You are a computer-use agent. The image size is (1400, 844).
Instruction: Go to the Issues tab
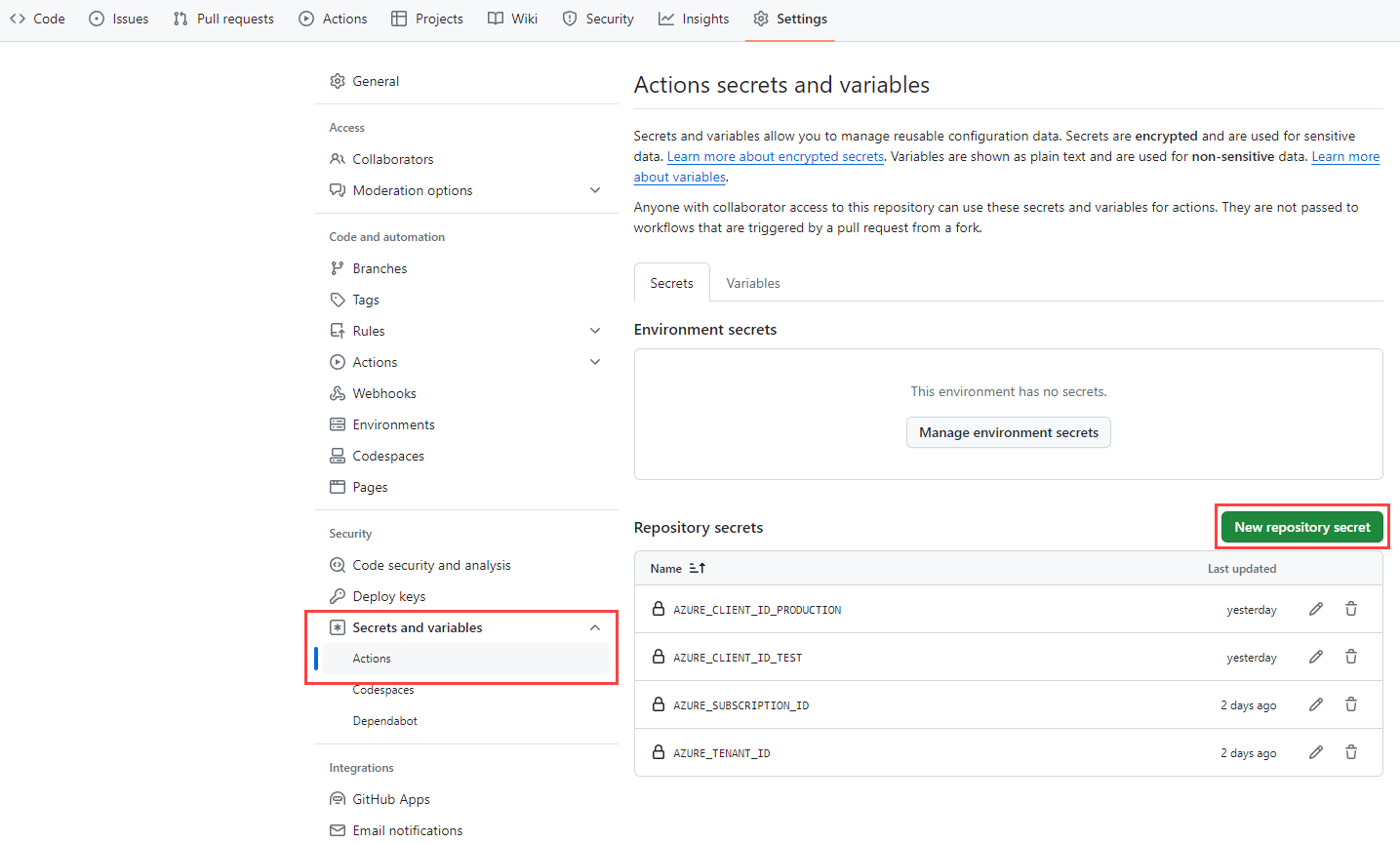(x=119, y=19)
